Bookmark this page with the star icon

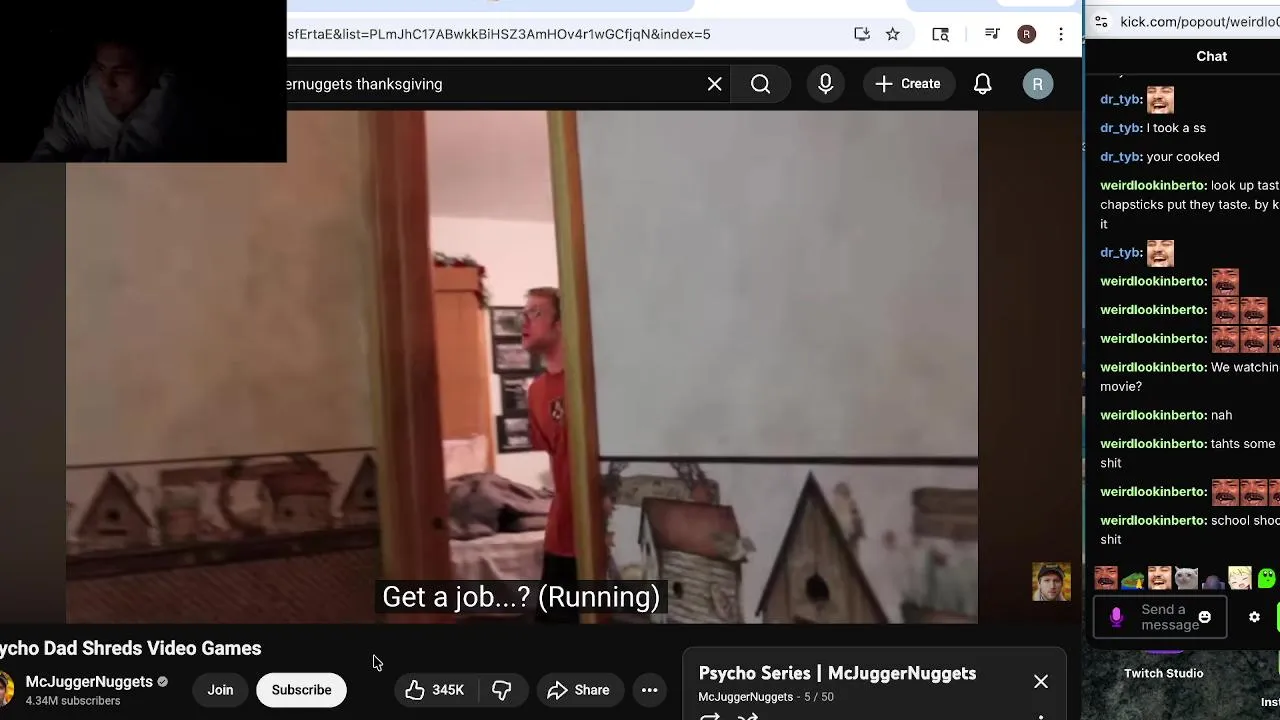[x=892, y=34]
